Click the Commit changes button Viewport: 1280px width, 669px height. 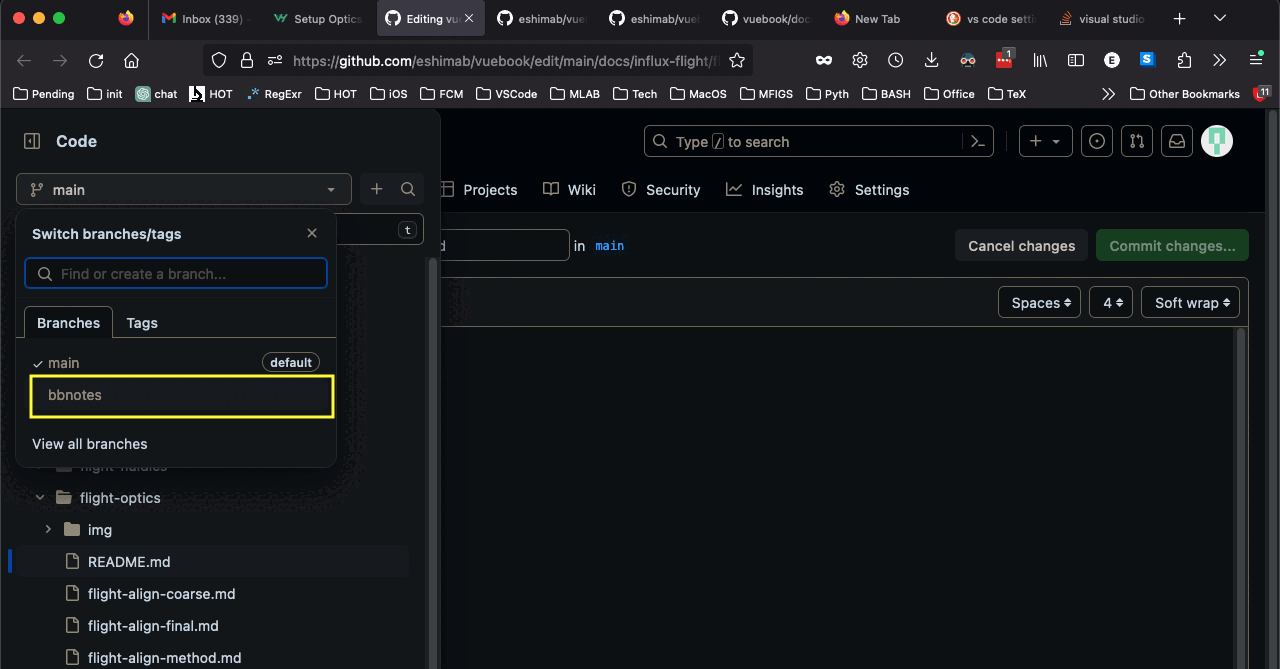click(1172, 246)
